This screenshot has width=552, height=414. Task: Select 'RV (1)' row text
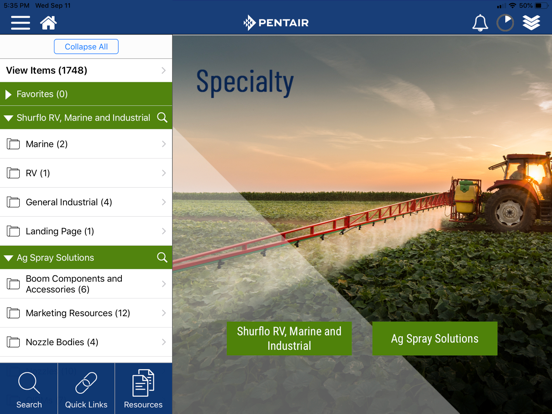coord(38,173)
